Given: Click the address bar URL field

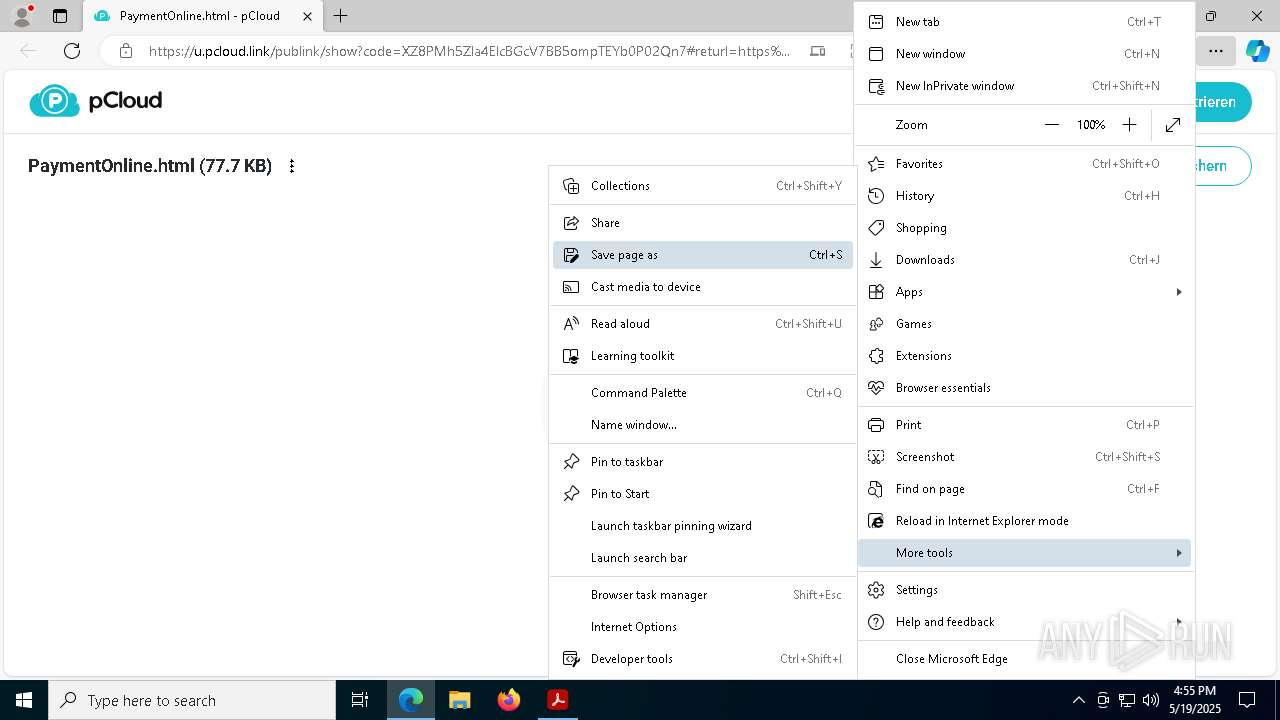Looking at the screenshot, I should [x=469, y=51].
